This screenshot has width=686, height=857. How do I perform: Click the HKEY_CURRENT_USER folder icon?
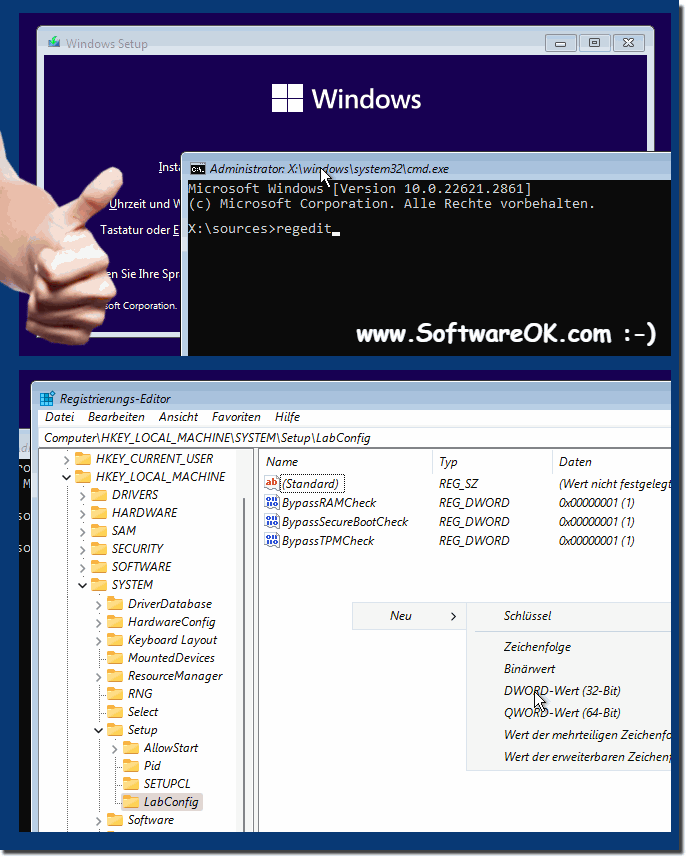tap(83, 458)
